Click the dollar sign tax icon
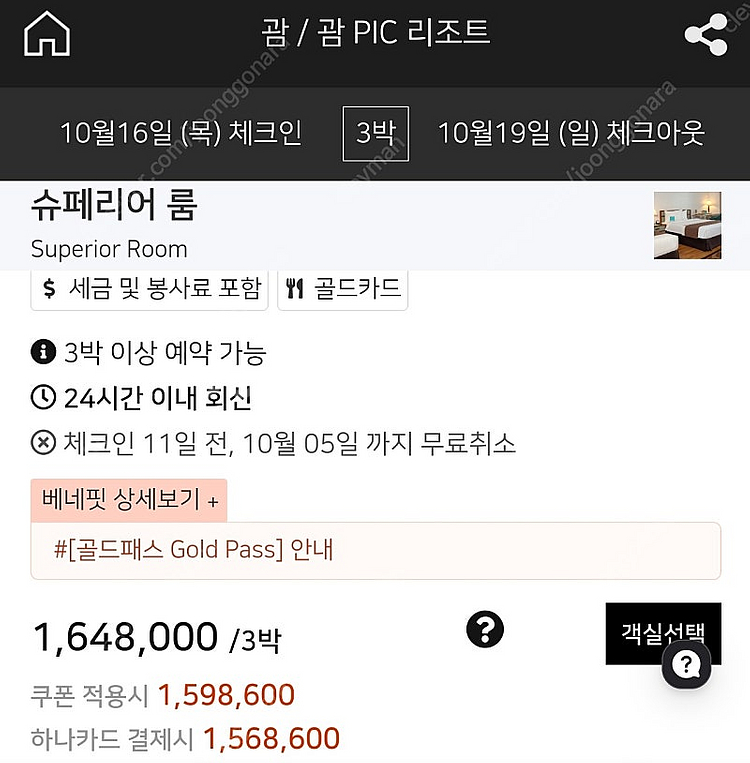Viewport: 750px width, 763px height. click(50, 289)
